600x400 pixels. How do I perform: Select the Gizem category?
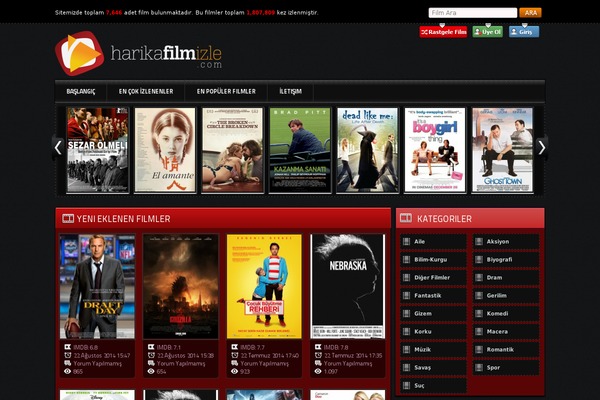433,313
